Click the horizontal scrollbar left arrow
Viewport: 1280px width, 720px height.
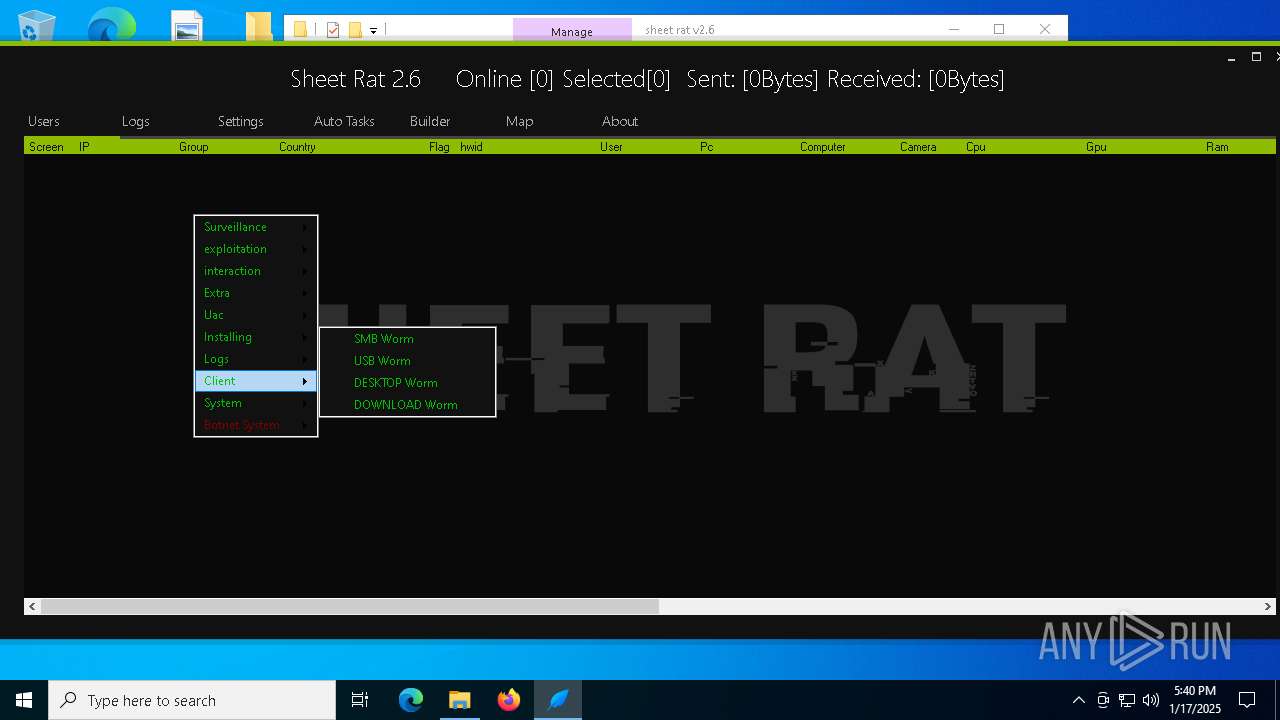32,606
